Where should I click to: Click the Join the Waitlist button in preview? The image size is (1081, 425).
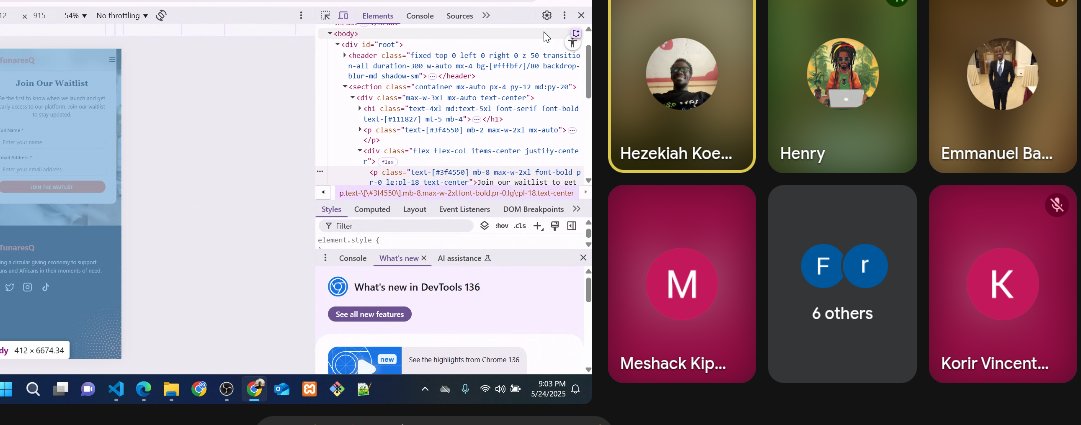(x=52, y=187)
